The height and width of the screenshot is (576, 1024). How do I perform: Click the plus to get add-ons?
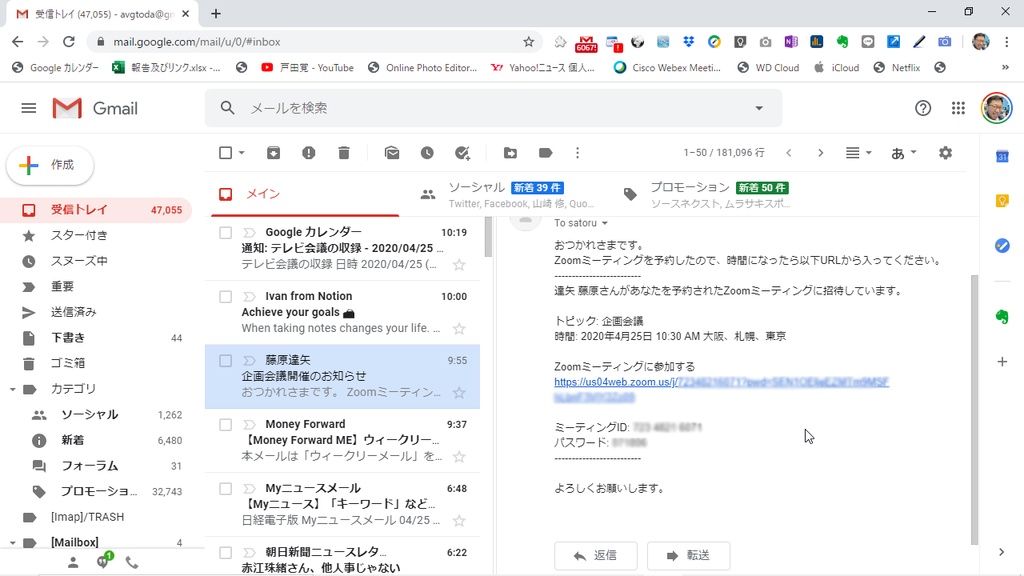(1002, 361)
